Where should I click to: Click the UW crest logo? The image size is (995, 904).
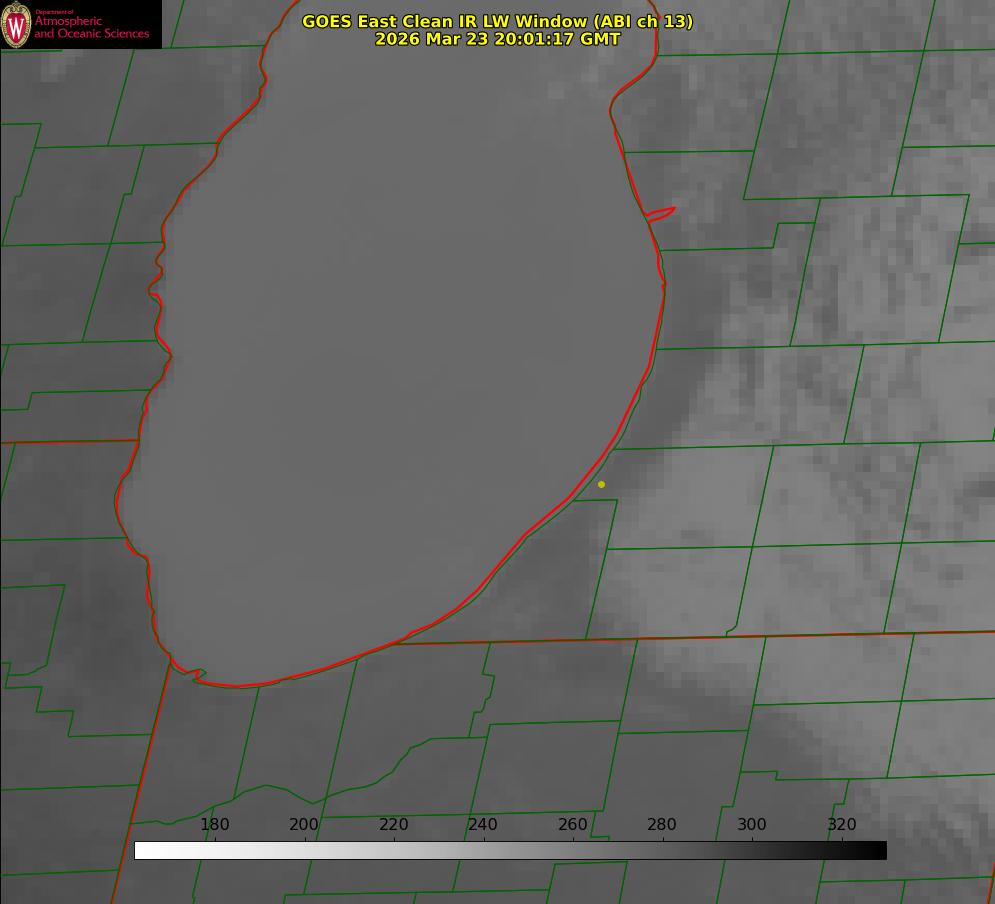pos(16,24)
